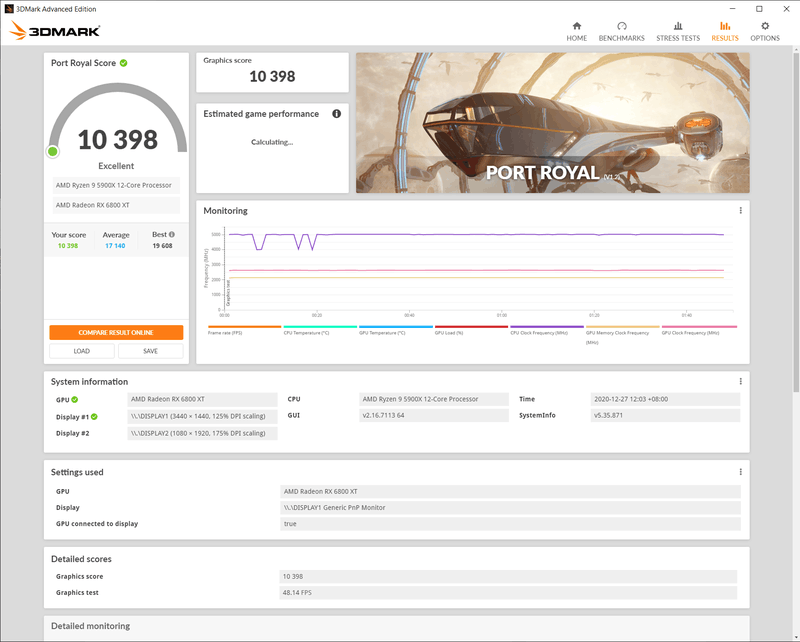Image resolution: width=800 pixels, height=642 pixels.
Task: Select the Graphics test 48.14 FPS value
Action: pyautogui.click(x=508, y=592)
